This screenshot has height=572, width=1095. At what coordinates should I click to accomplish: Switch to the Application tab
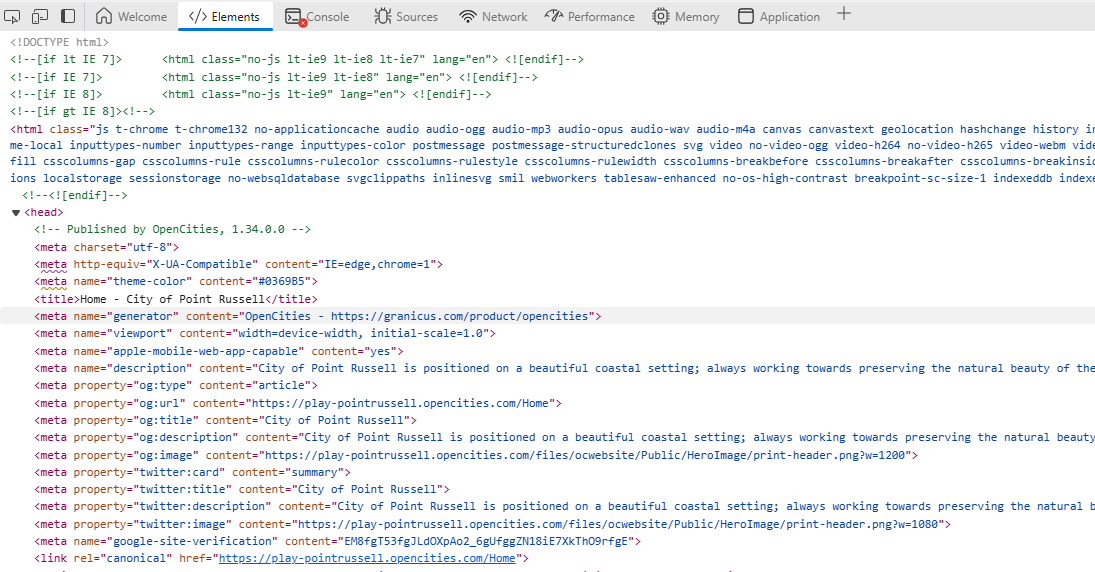(779, 16)
